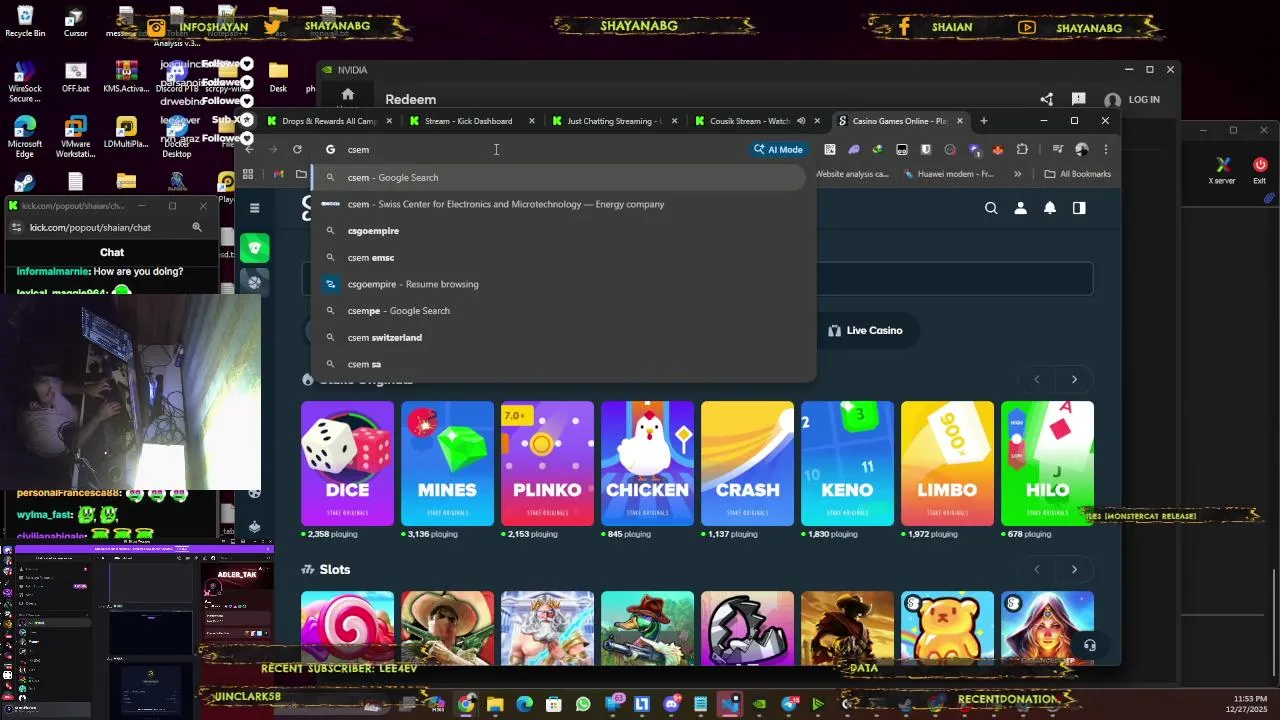This screenshot has height=720, width=1280.
Task: Open Chrome from the taskbar
Action: click(466, 704)
